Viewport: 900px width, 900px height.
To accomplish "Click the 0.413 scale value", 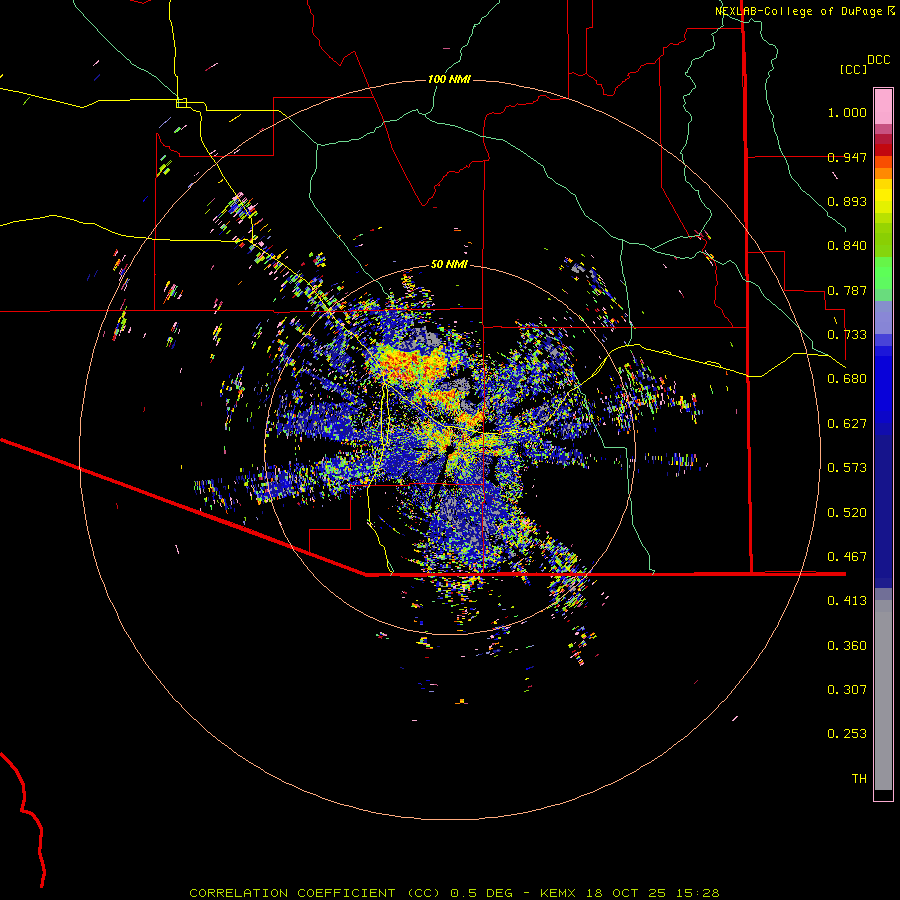I will coord(847,601).
